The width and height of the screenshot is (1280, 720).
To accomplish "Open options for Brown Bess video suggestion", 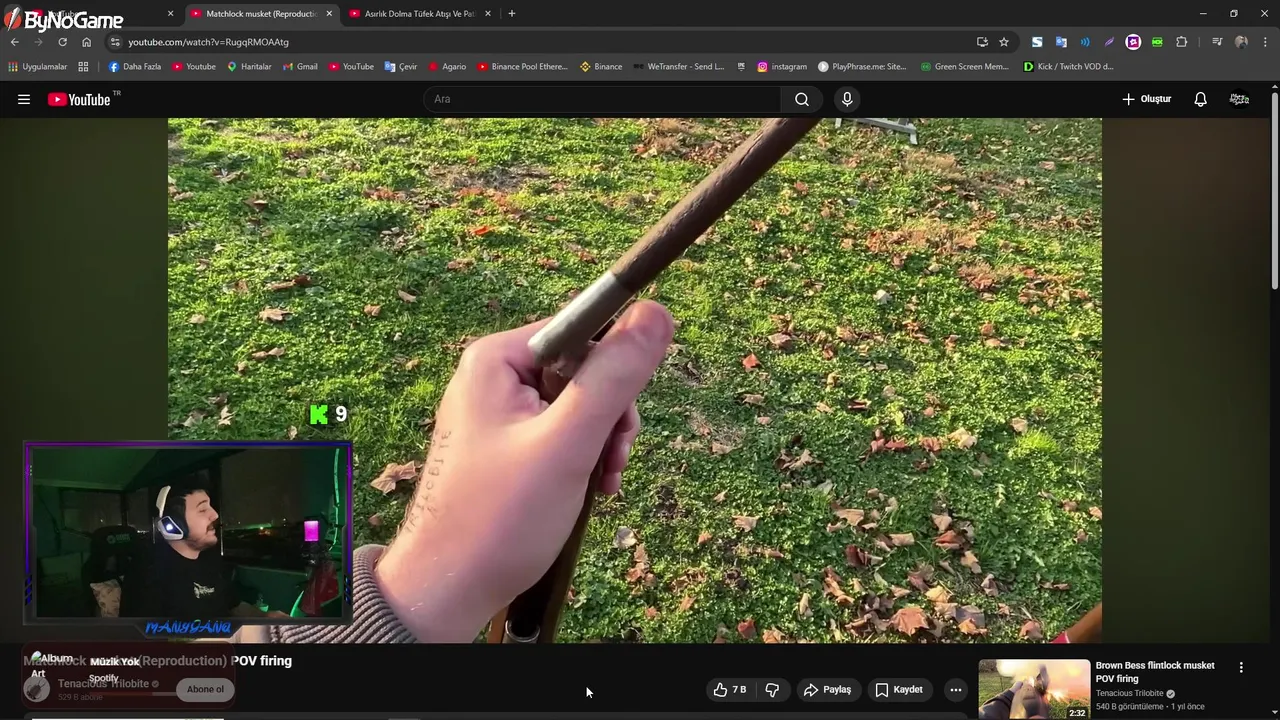I will tap(1241, 667).
